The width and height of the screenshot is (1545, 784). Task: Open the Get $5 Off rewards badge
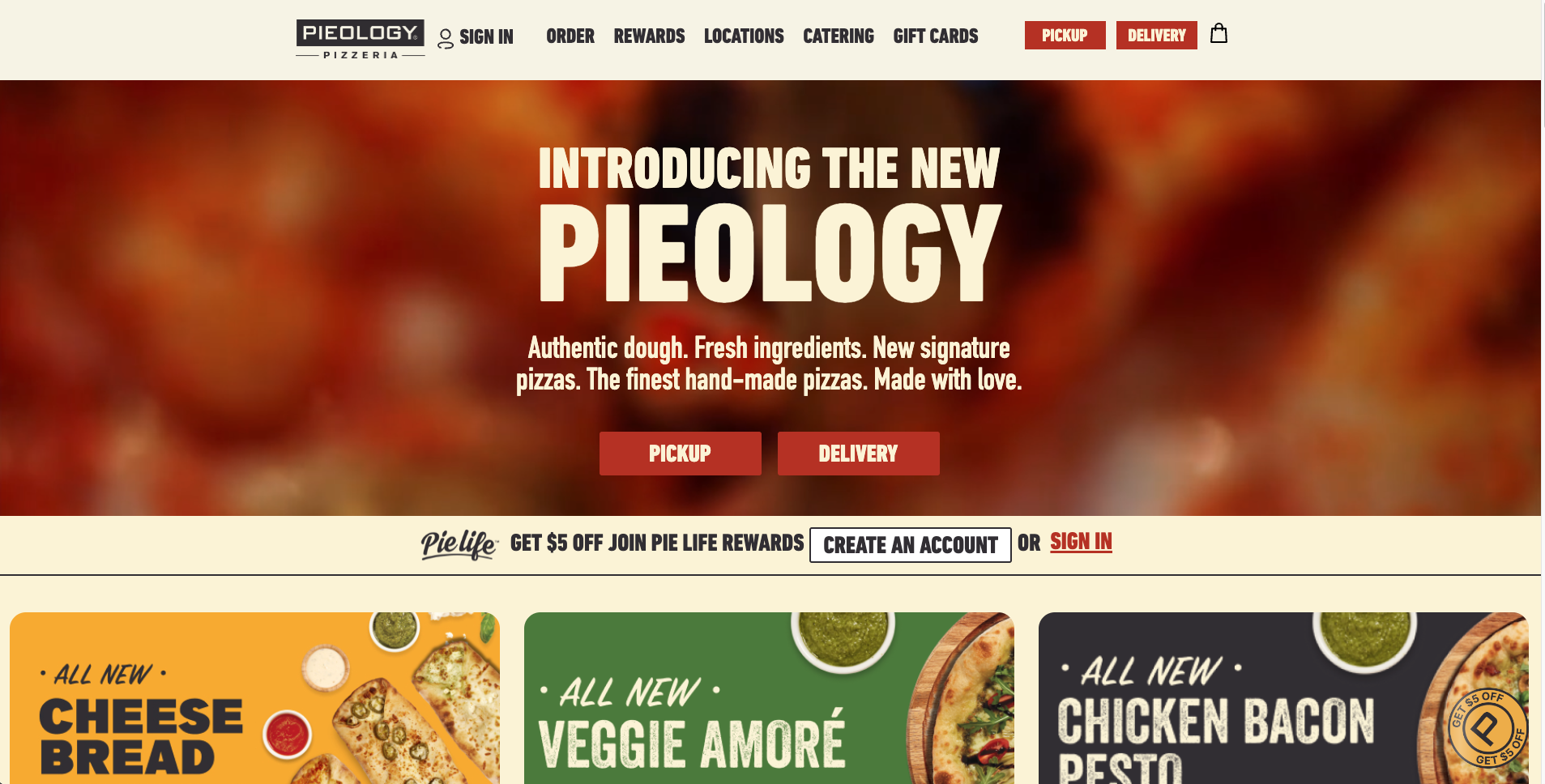[x=1487, y=727]
